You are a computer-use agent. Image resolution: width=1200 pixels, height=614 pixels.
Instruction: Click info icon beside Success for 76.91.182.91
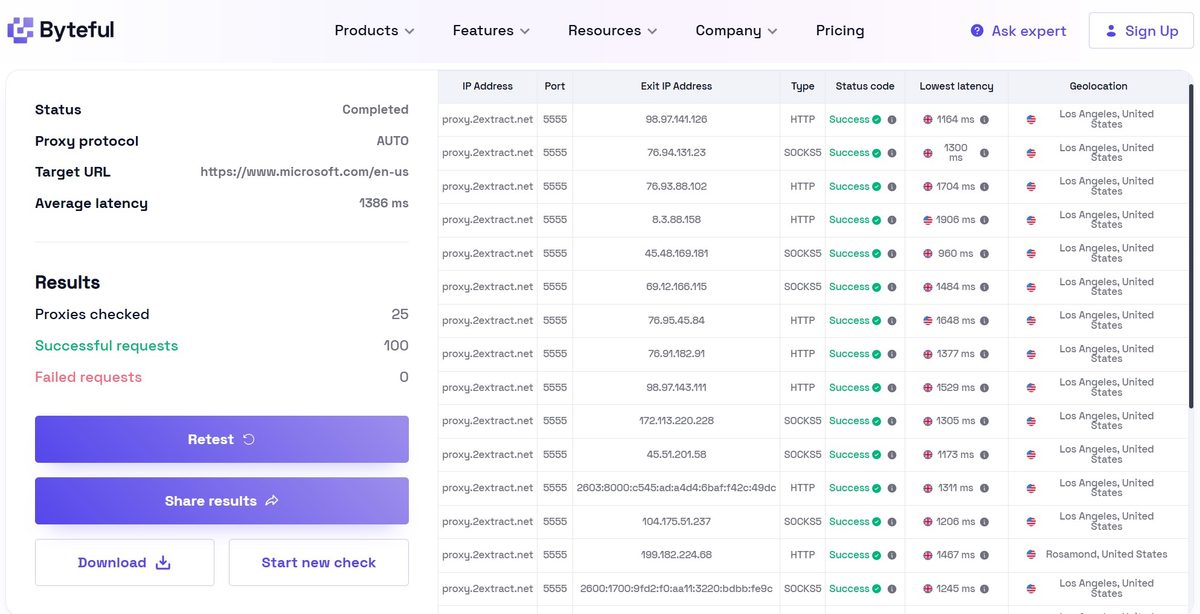[x=892, y=354]
